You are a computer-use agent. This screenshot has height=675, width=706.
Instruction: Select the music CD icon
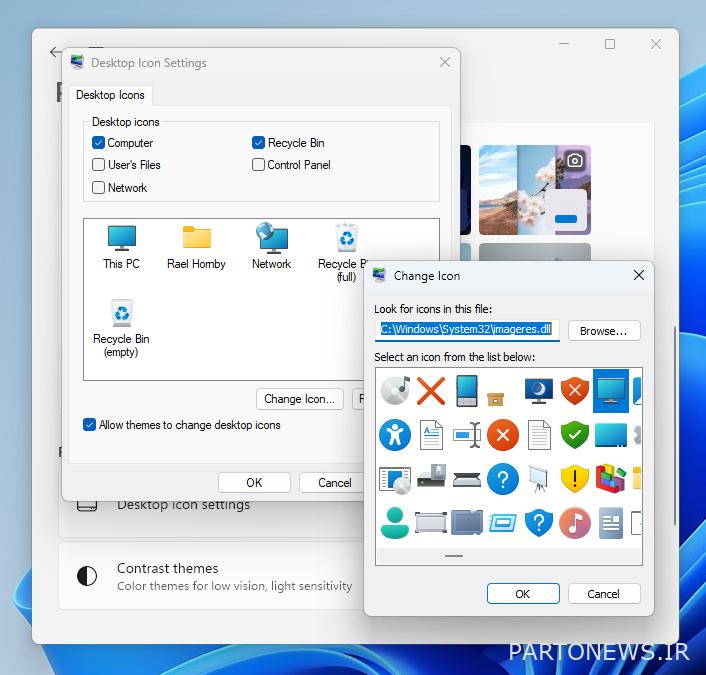[395, 389]
